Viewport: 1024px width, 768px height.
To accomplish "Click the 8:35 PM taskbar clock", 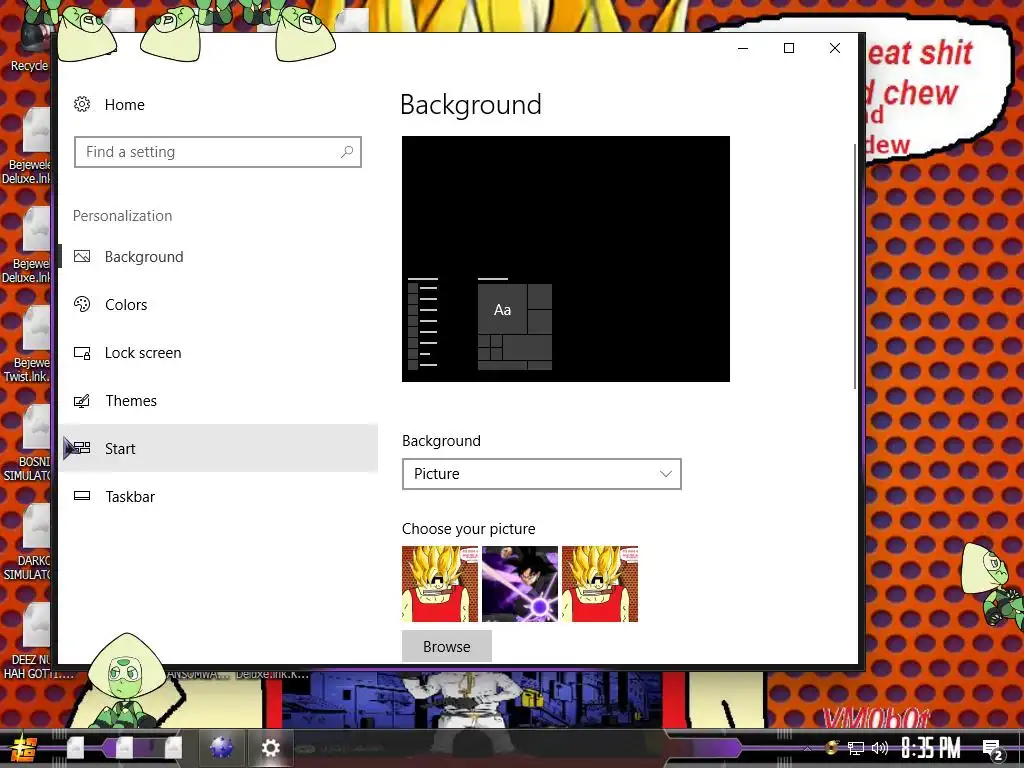I will 931,748.
